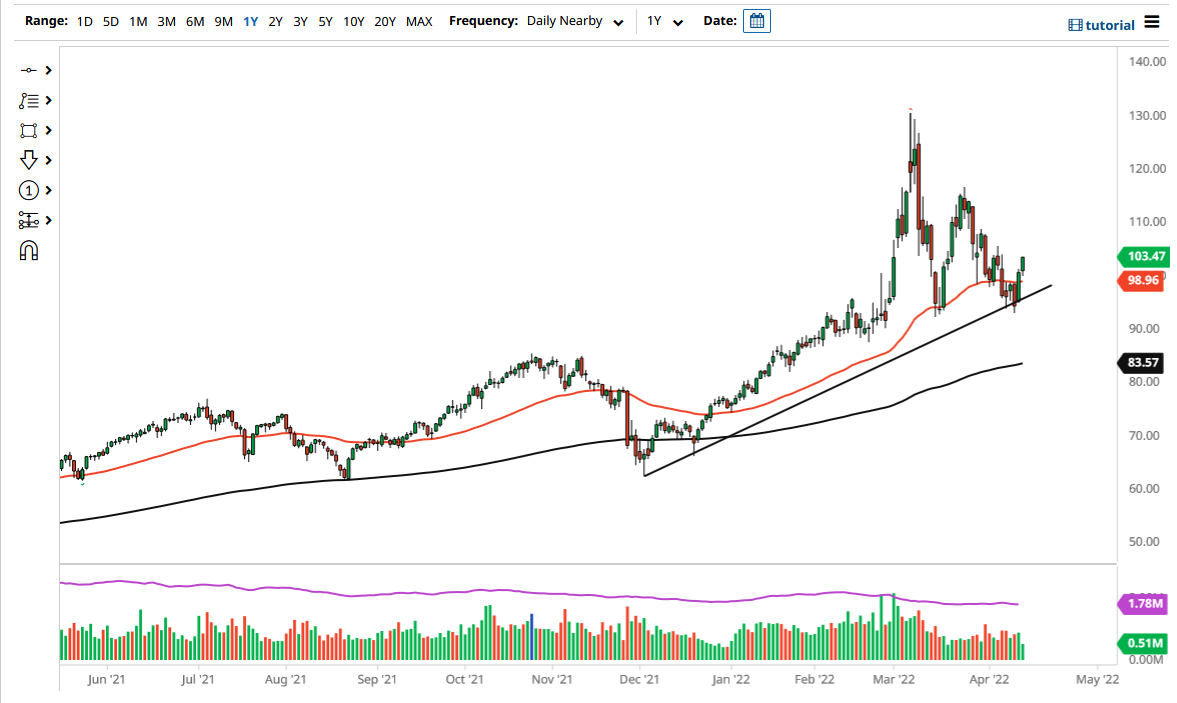Open the Frequency Daily Nearby dropdown
Image resolution: width=1177 pixels, height=703 pixels.
pos(575,21)
